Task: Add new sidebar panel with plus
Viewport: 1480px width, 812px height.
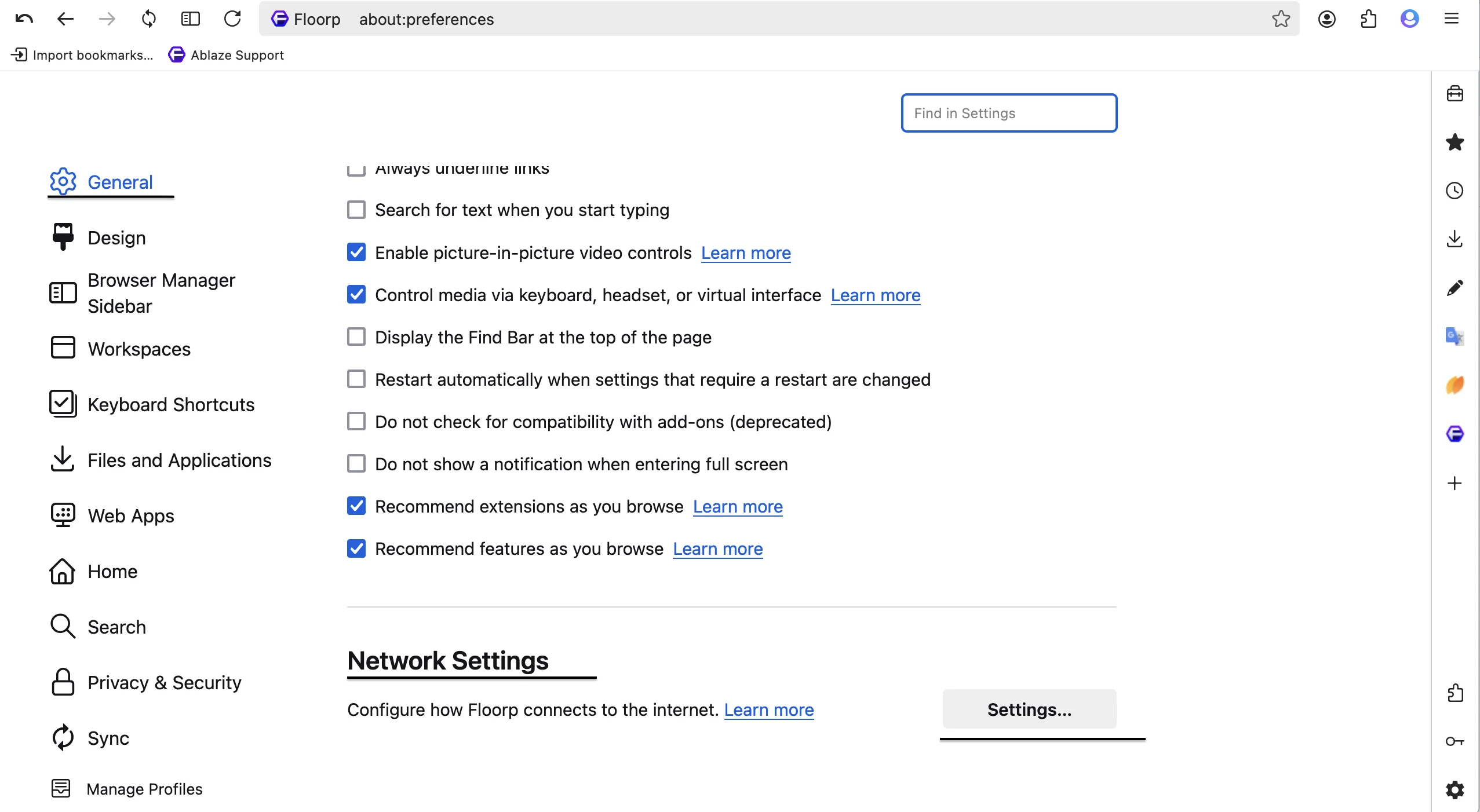Action: [x=1455, y=483]
